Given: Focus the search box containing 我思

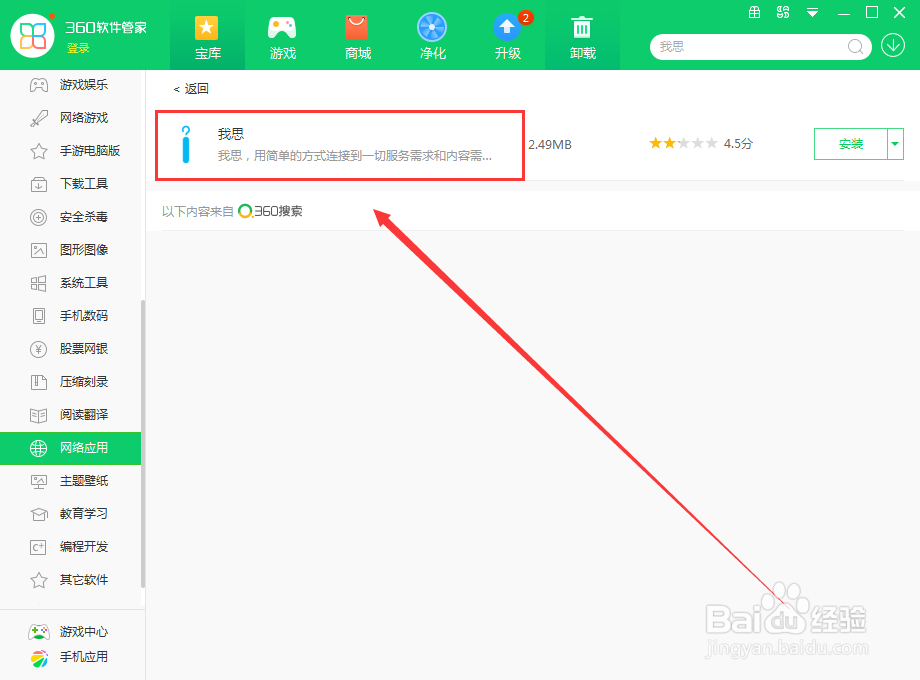Looking at the screenshot, I should click(751, 46).
